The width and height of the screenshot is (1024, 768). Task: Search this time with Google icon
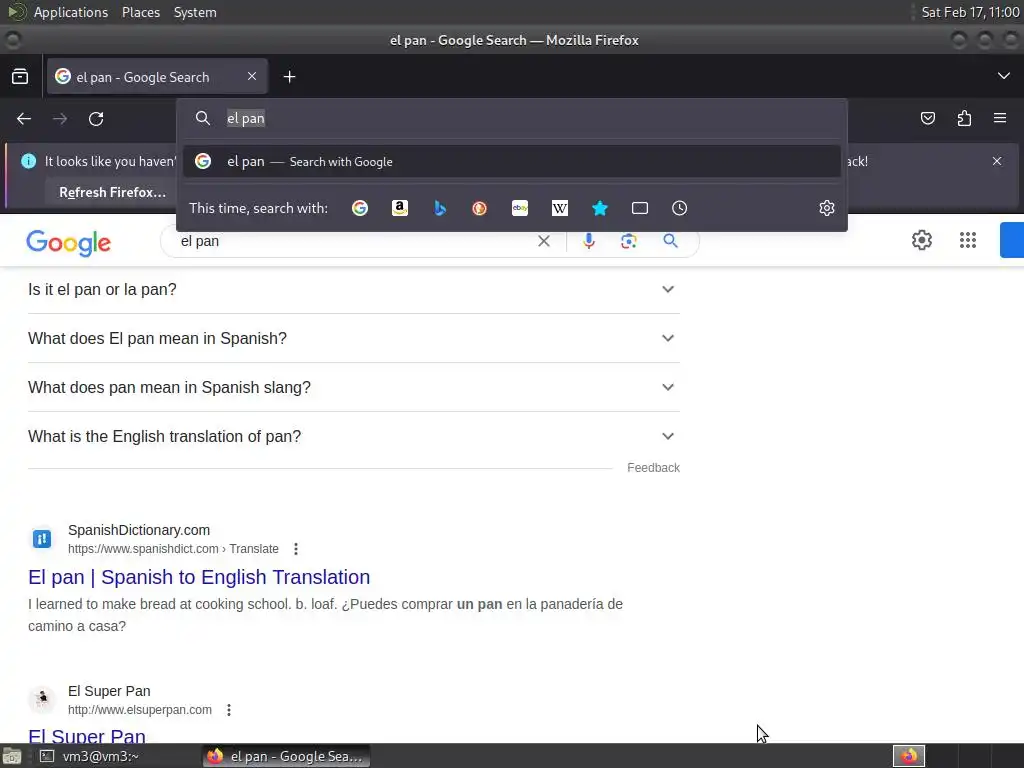pos(360,208)
